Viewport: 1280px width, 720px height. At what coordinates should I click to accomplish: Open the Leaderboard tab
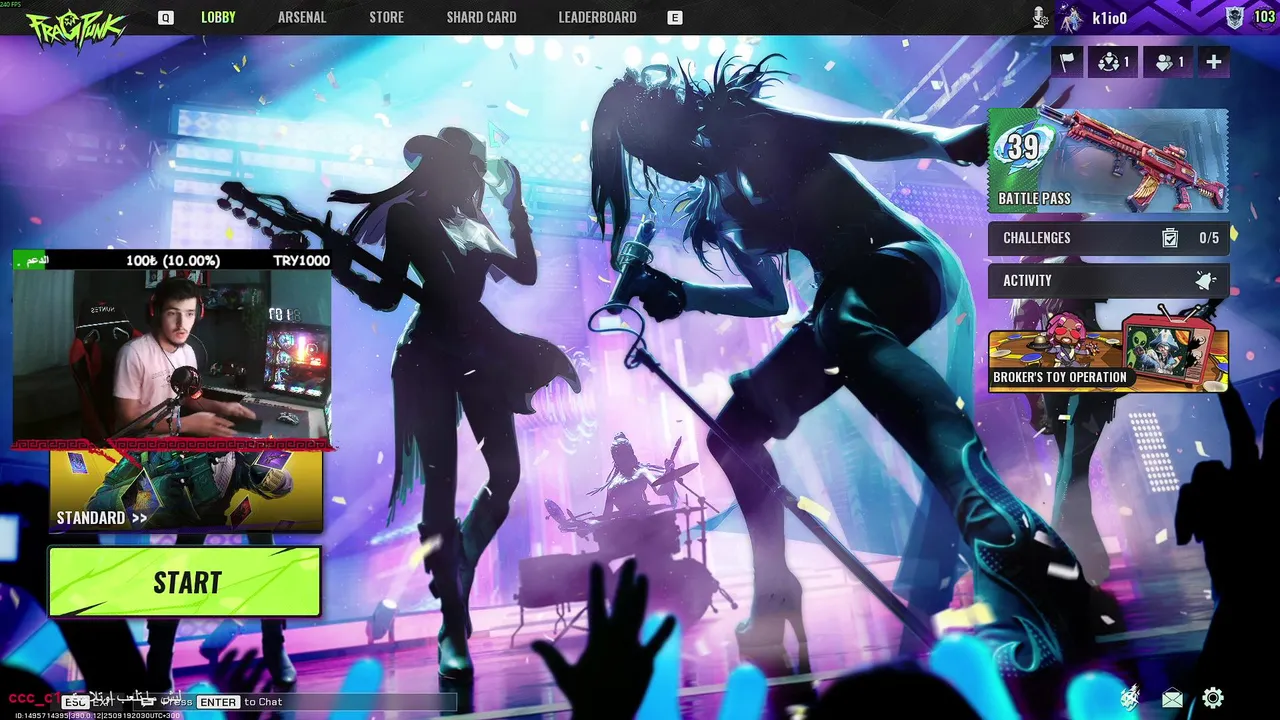pyautogui.click(x=597, y=18)
